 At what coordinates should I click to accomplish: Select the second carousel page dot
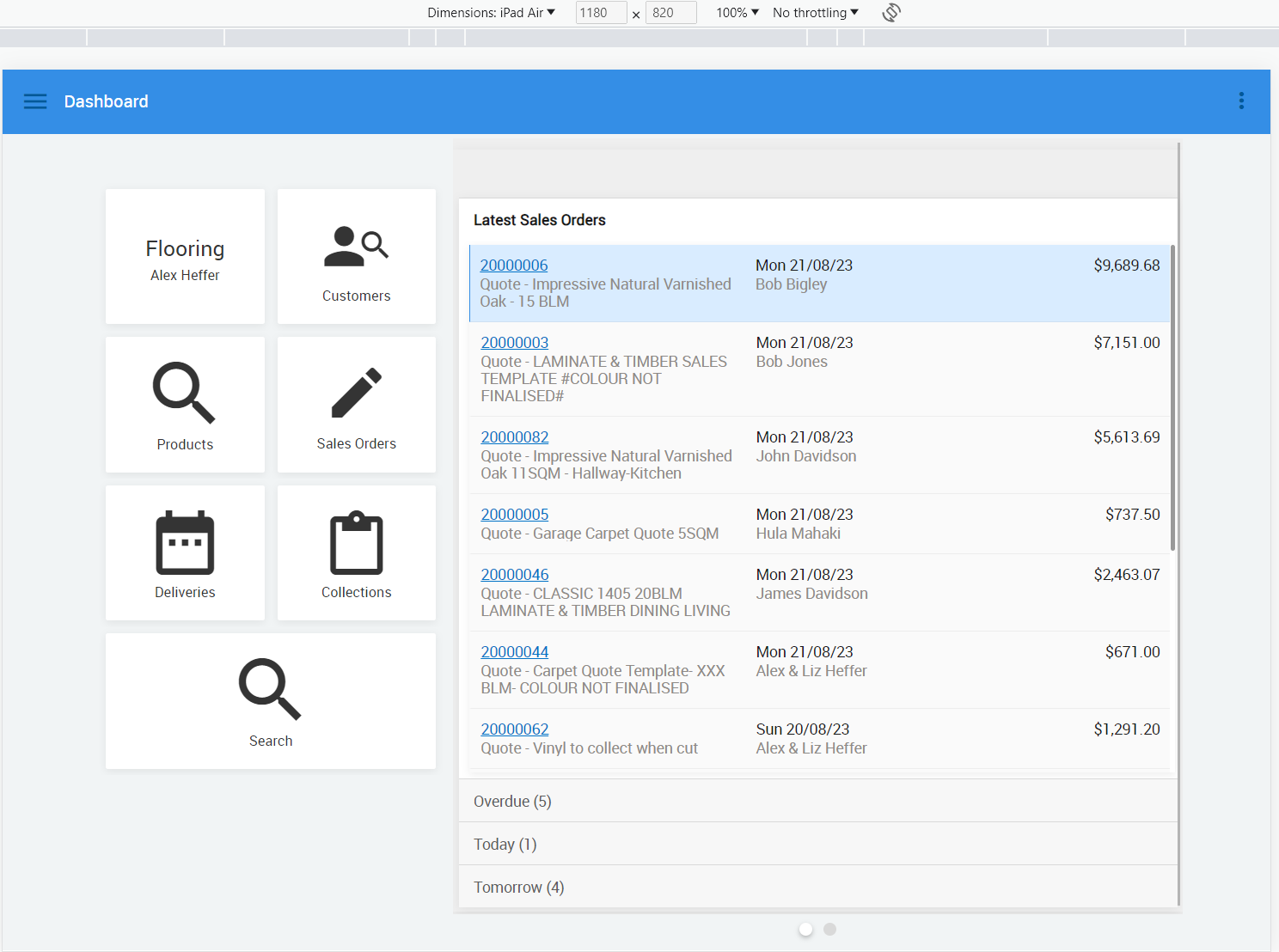tap(829, 929)
